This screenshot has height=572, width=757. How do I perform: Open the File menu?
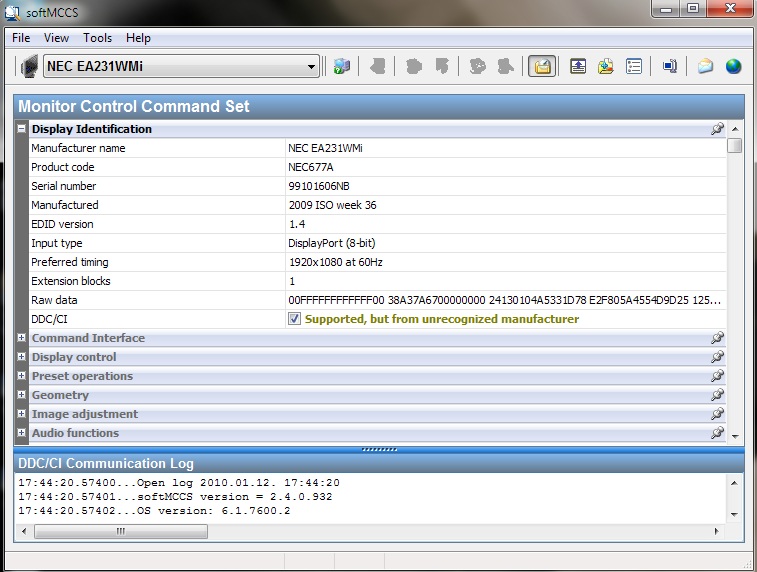click(21, 38)
